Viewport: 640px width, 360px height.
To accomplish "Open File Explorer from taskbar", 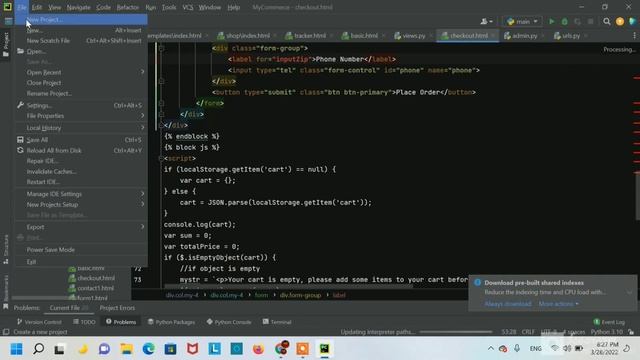I will pos(127,349).
